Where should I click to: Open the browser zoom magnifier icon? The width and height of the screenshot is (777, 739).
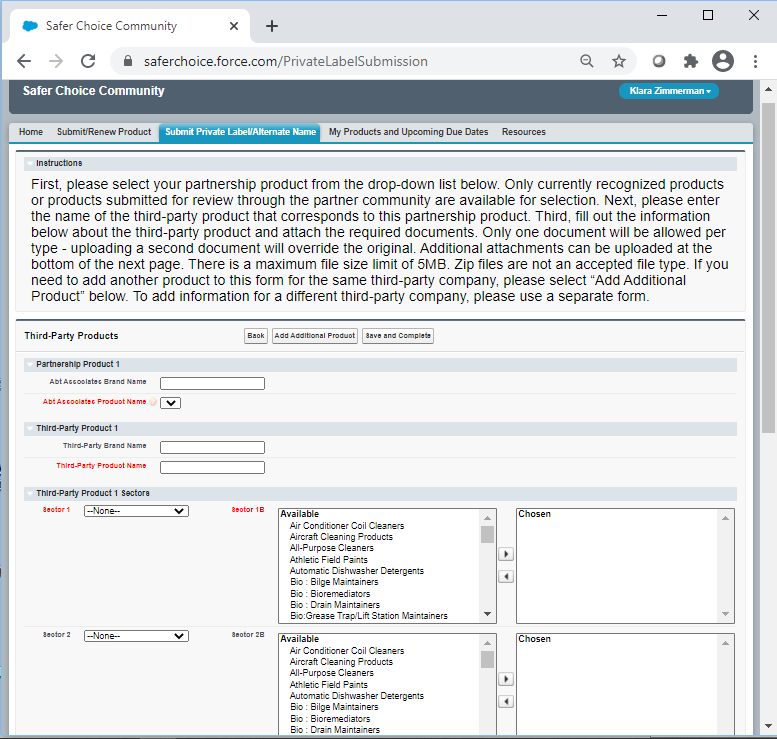click(587, 61)
